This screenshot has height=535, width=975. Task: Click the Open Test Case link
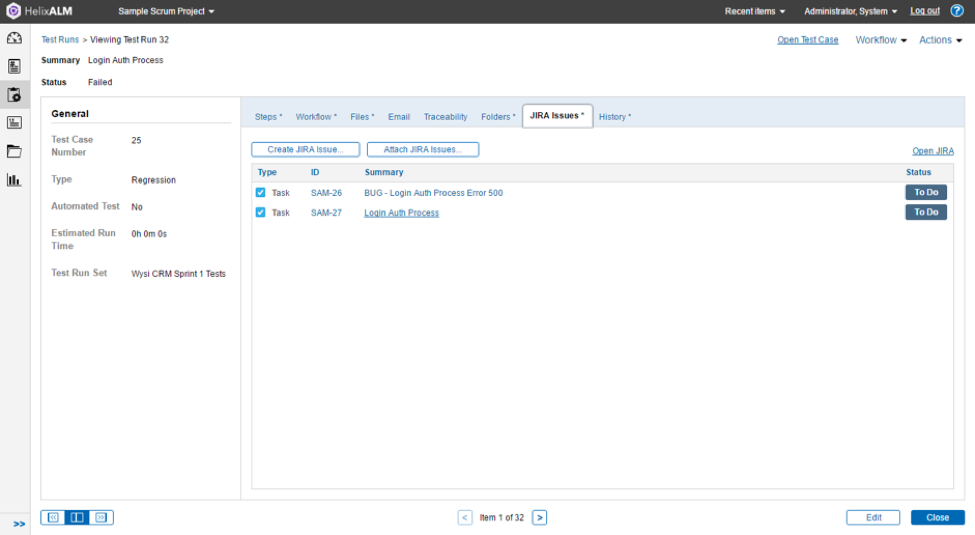point(807,40)
